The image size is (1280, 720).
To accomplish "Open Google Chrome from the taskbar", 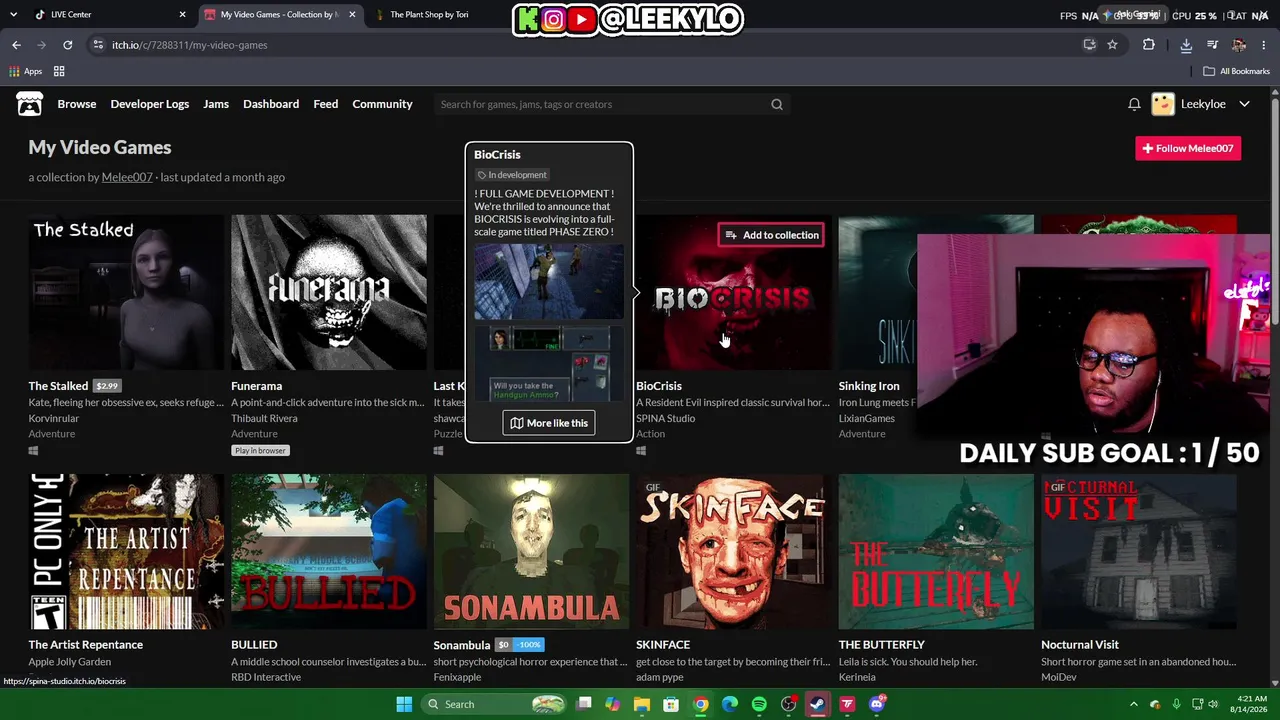I will pos(701,704).
